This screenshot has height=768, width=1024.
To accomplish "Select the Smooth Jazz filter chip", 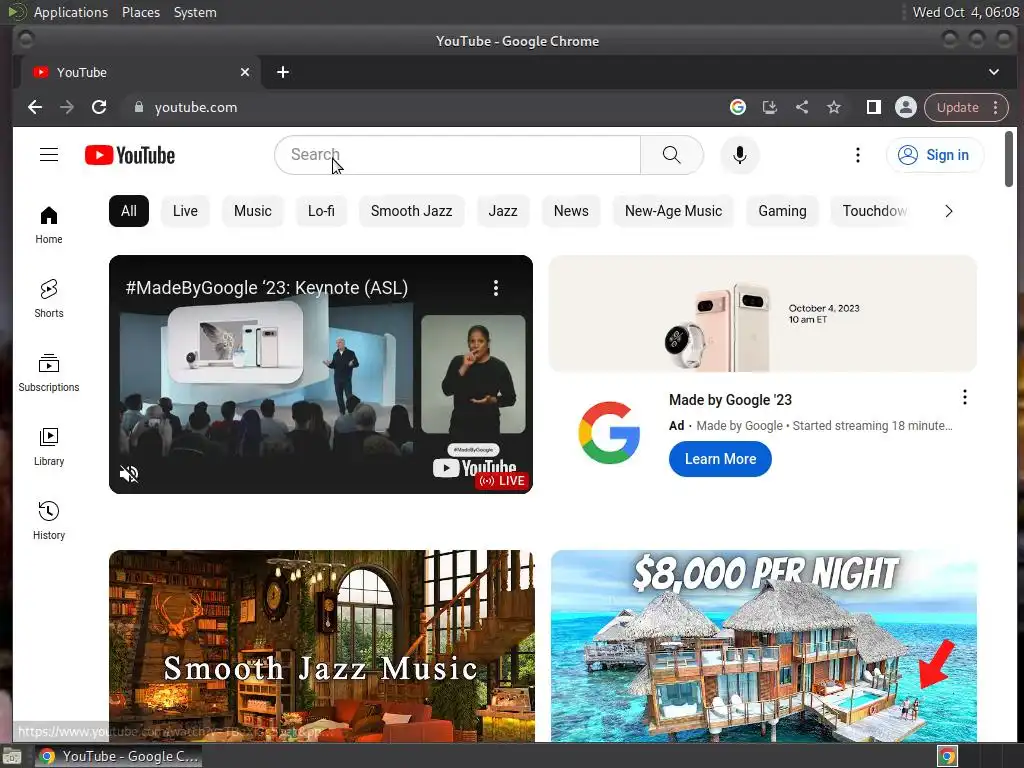I will pyautogui.click(x=411, y=211).
